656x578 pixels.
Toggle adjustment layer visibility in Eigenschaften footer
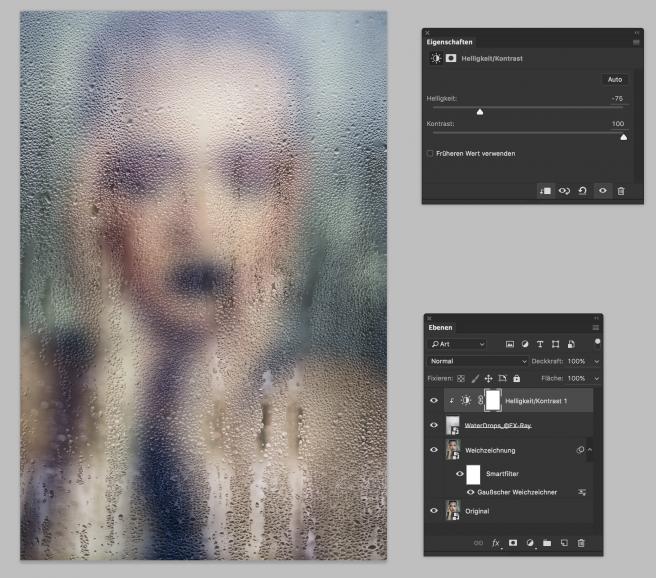(602, 191)
